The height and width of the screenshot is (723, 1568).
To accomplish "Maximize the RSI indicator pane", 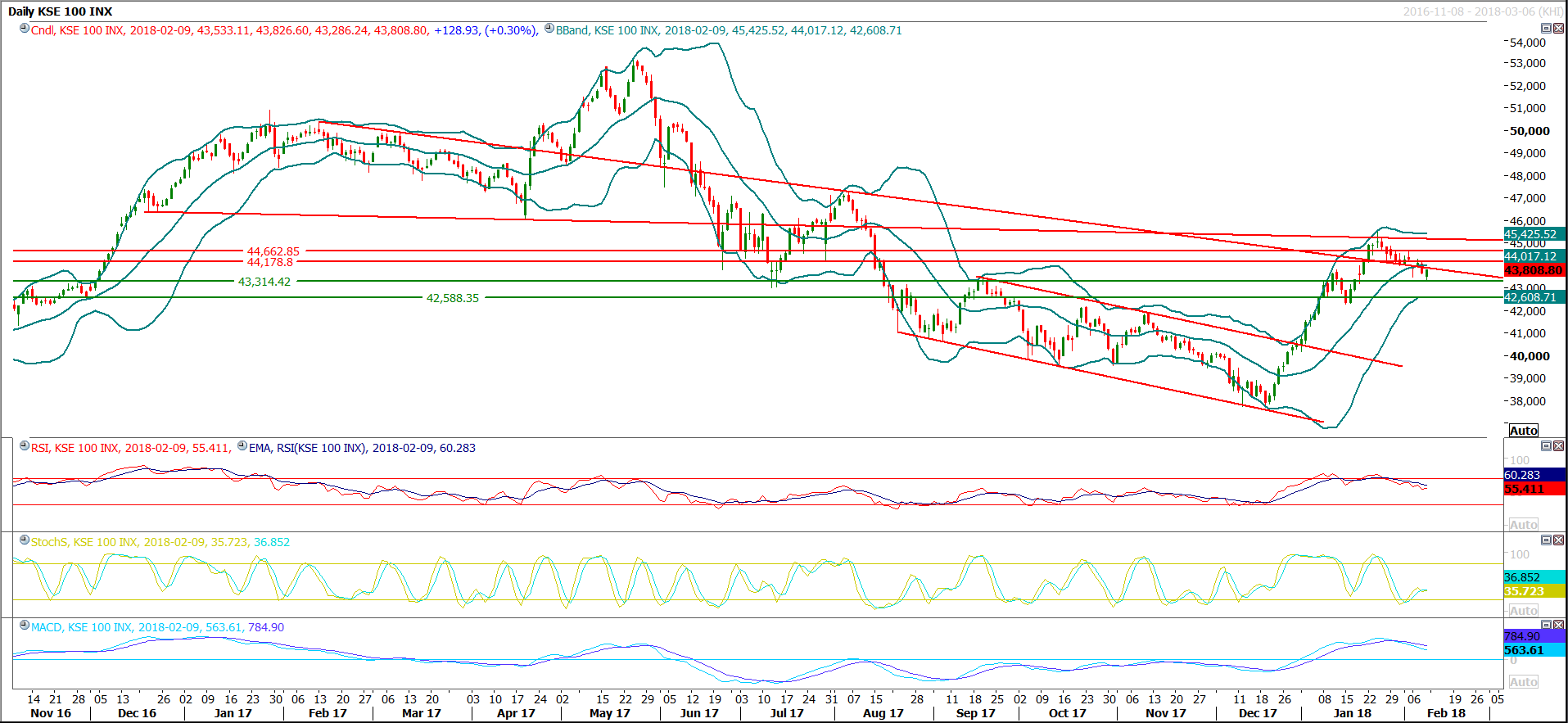I will (x=1546, y=446).
